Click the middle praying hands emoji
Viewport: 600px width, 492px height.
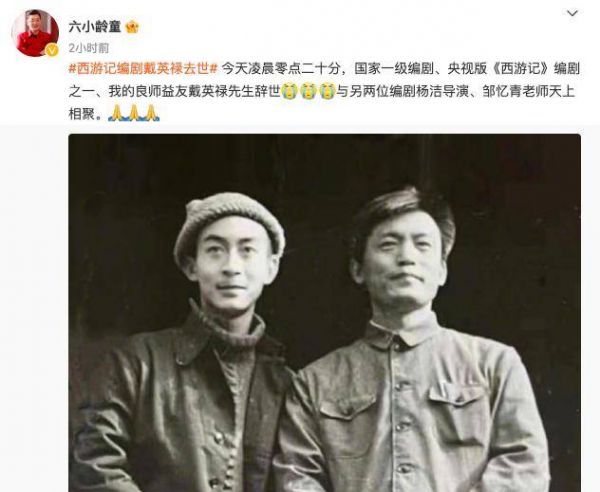pyautogui.click(x=134, y=113)
